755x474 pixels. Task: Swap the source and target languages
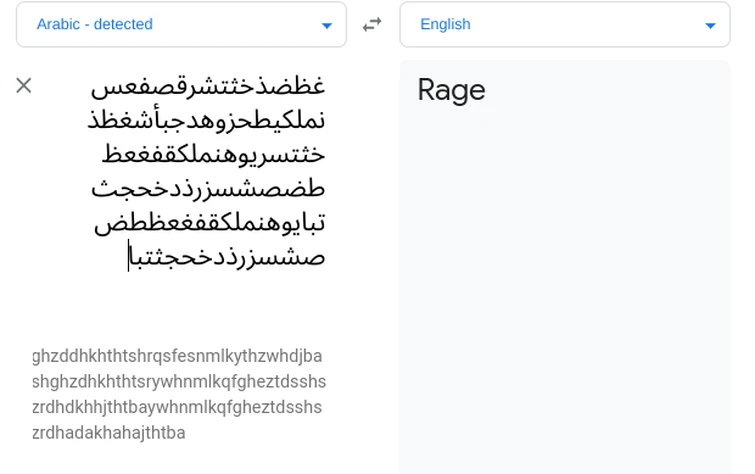click(x=372, y=25)
